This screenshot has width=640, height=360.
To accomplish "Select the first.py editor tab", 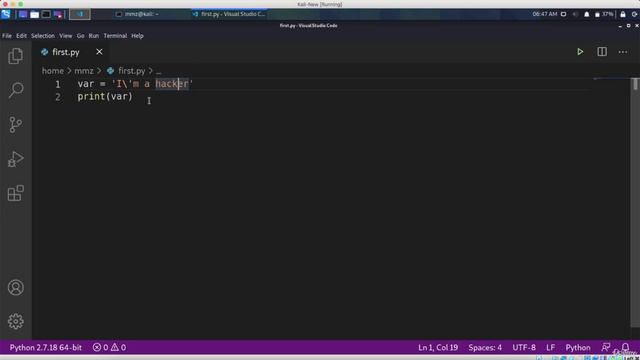I will (x=65, y=52).
